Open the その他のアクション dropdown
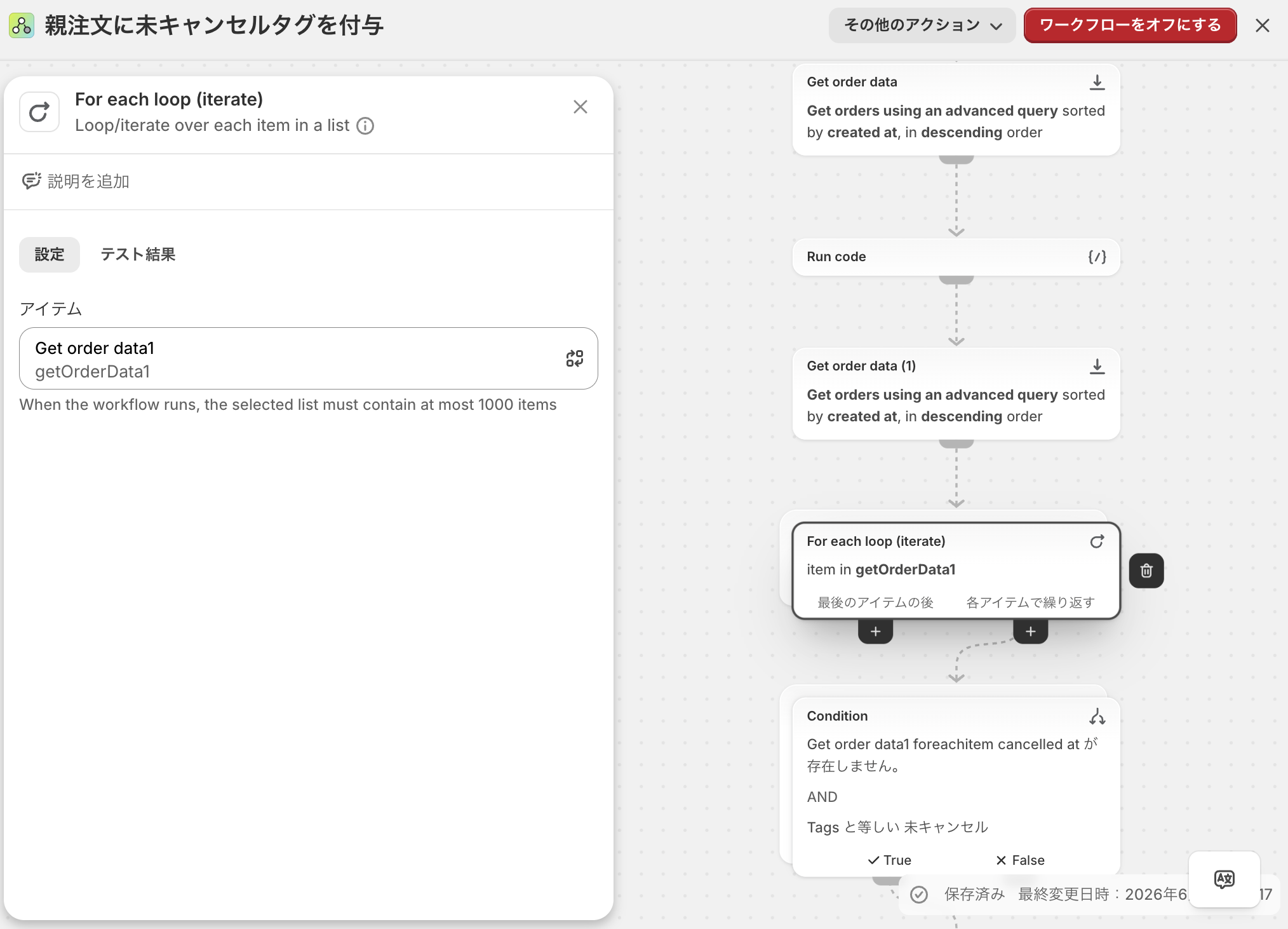This screenshot has height=929, width=1288. 922,25
